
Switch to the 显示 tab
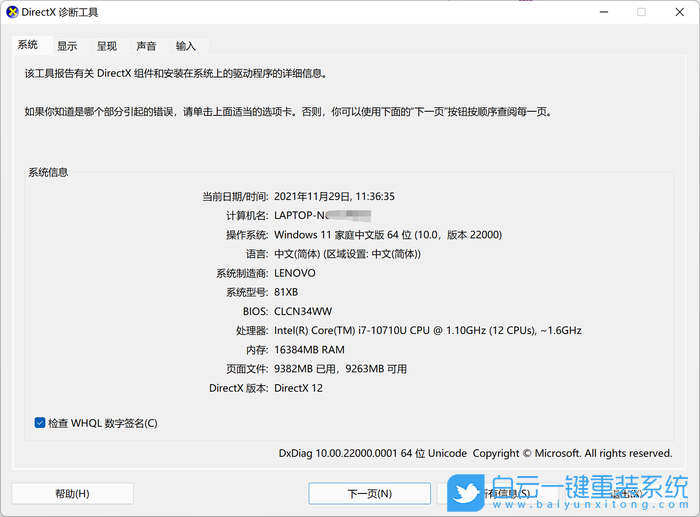(x=67, y=46)
